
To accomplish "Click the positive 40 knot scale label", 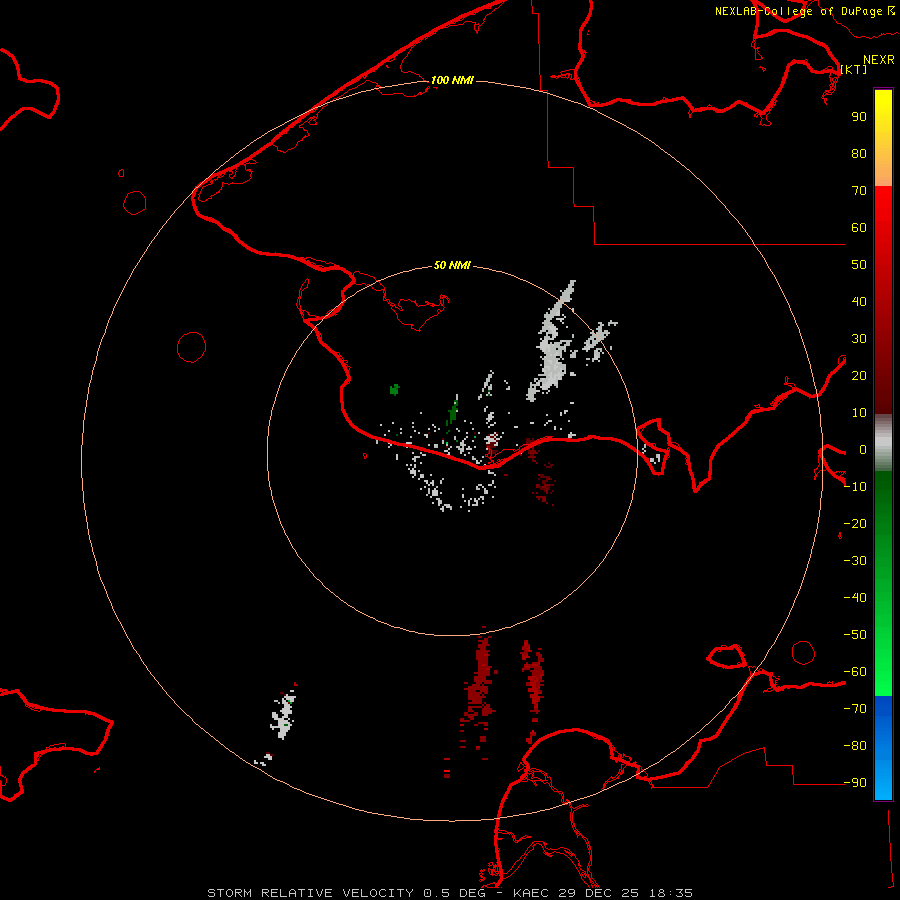I will coord(859,301).
